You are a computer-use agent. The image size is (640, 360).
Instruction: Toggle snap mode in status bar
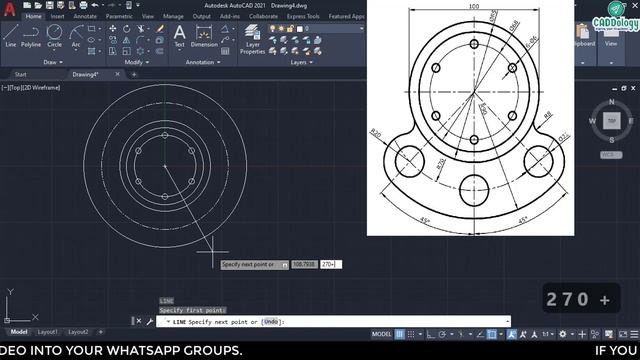(x=411, y=334)
